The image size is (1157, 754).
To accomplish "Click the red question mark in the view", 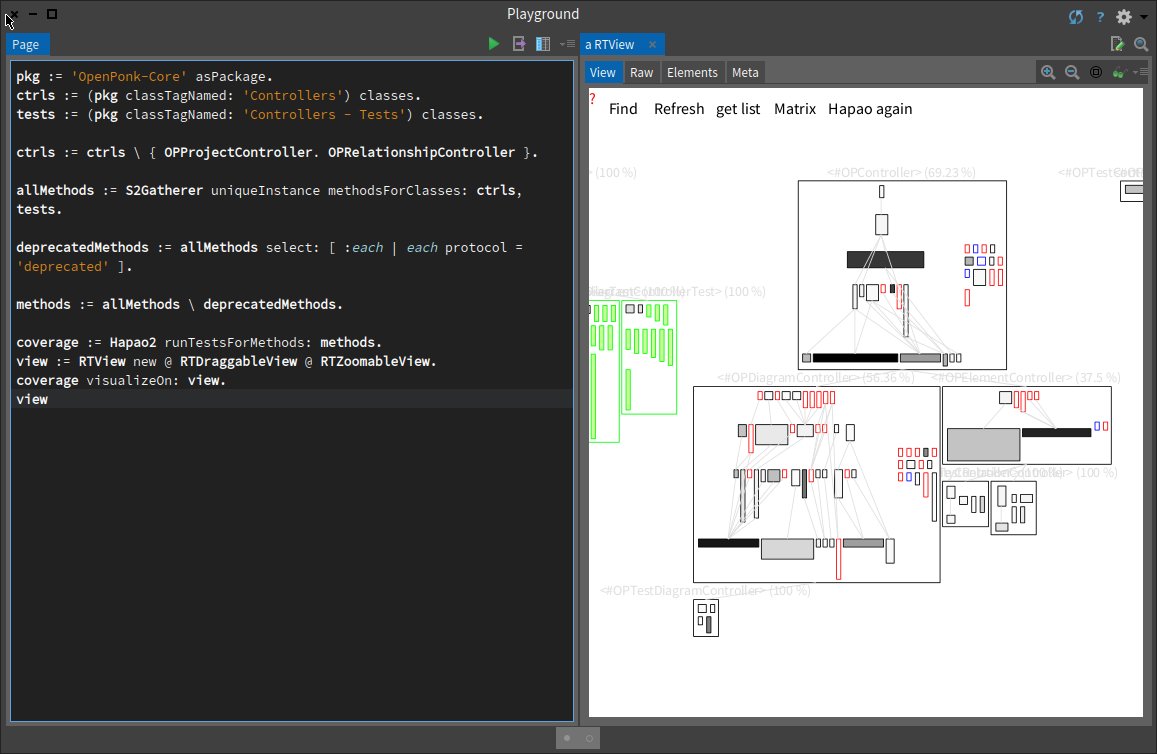I will point(592,99).
